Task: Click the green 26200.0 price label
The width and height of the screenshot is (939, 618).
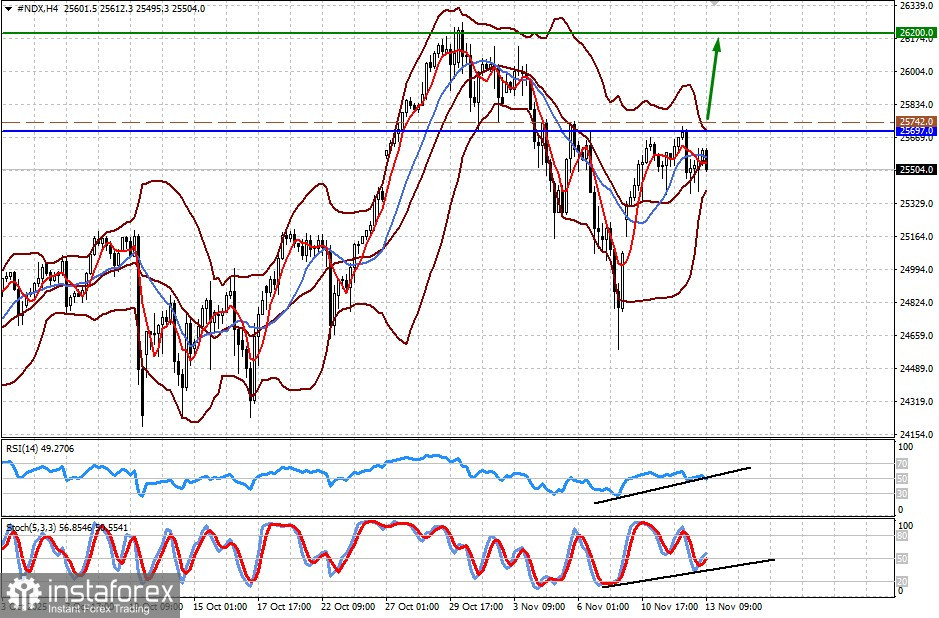Action: click(916, 33)
